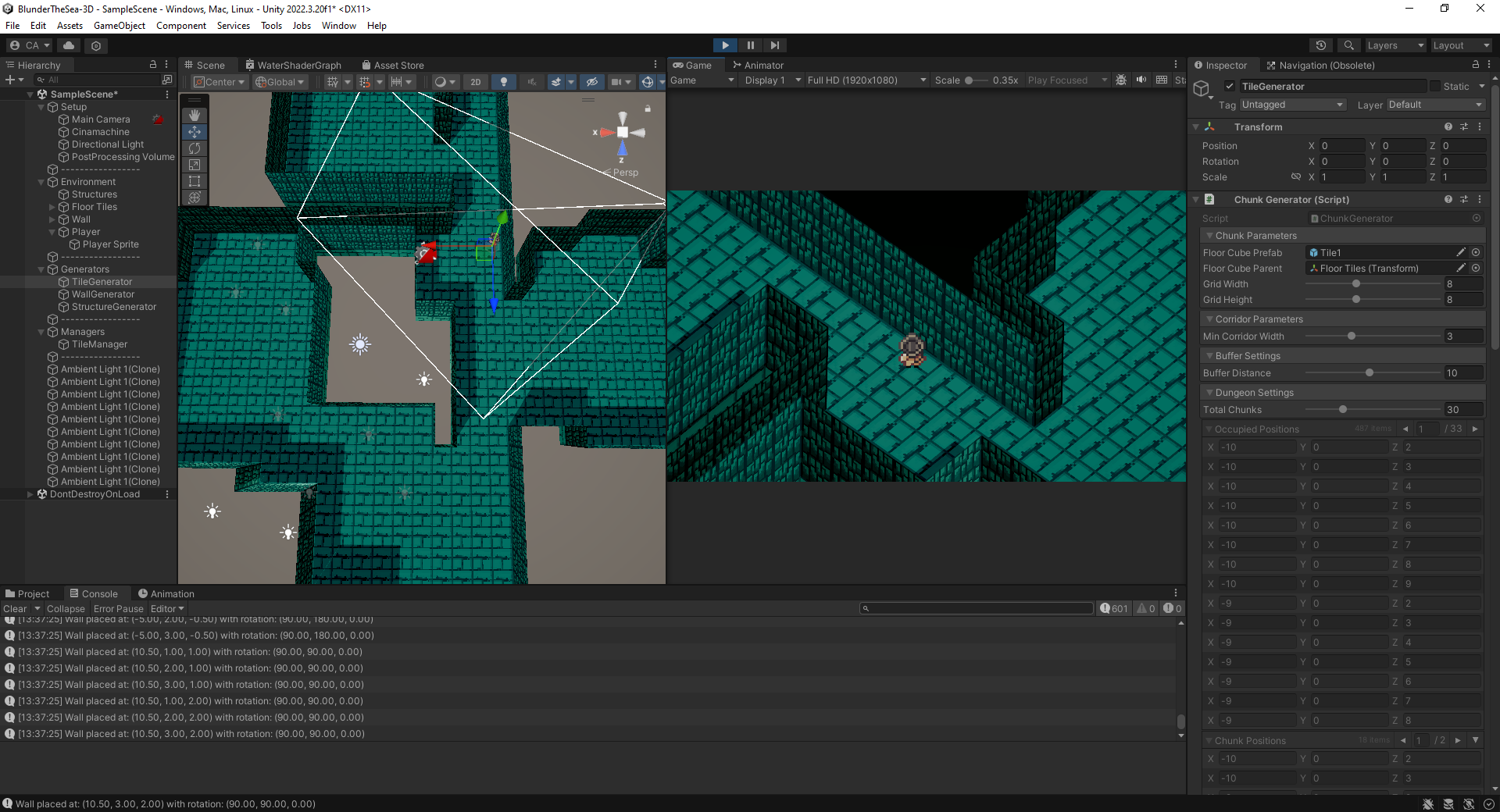This screenshot has width=1500, height=812.
Task: Enable the Static checkbox
Action: point(1434,87)
